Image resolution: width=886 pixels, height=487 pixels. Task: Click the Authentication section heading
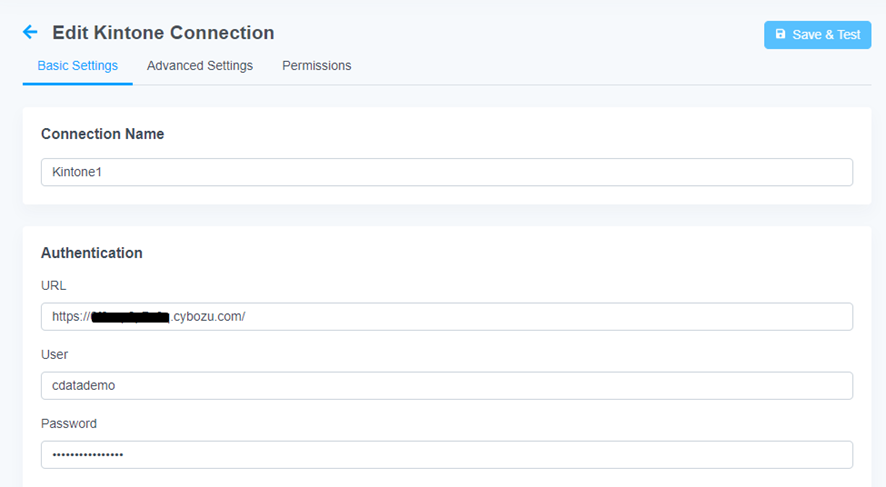92,253
